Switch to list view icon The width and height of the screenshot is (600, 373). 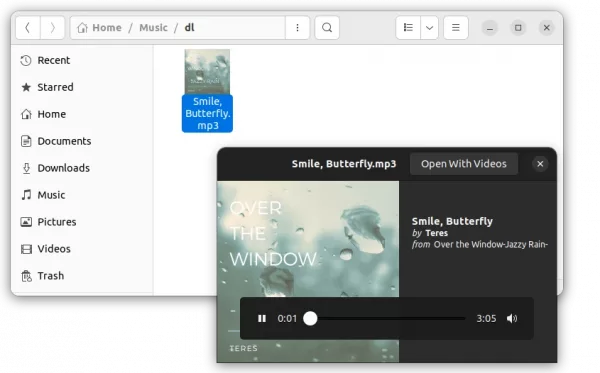[408, 28]
